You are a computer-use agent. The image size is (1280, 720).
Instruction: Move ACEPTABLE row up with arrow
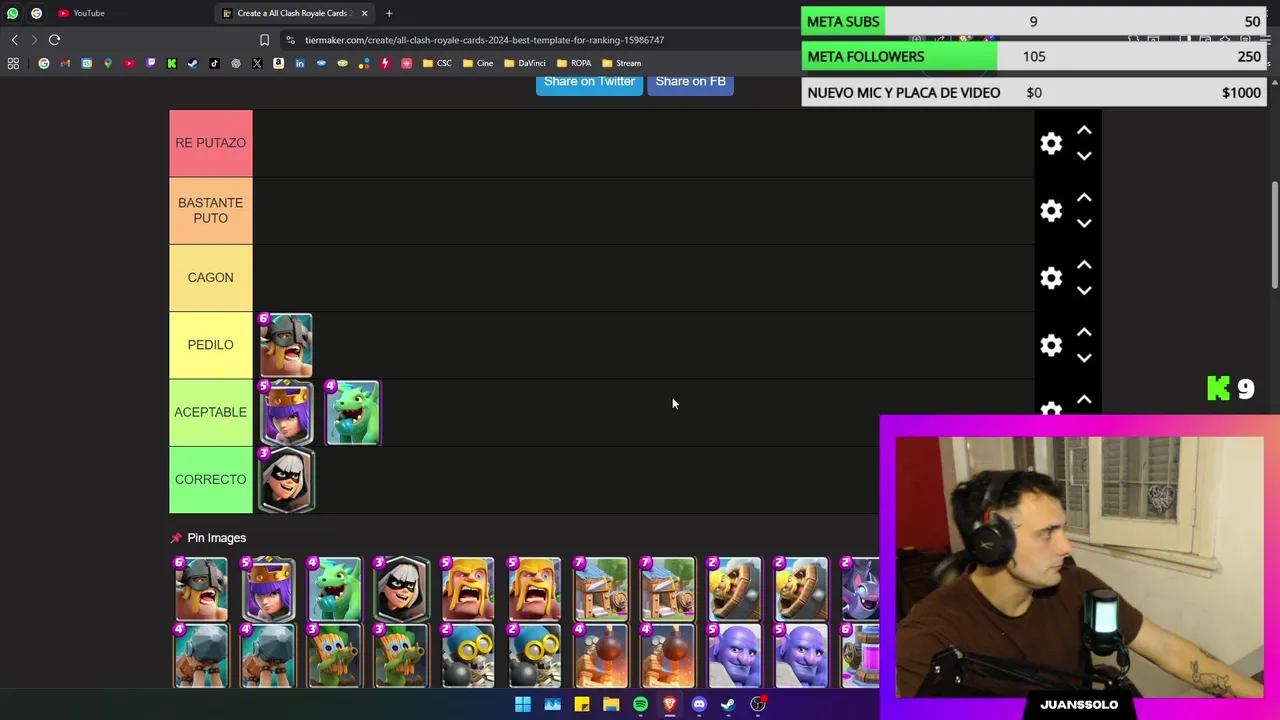pyautogui.click(x=1084, y=399)
